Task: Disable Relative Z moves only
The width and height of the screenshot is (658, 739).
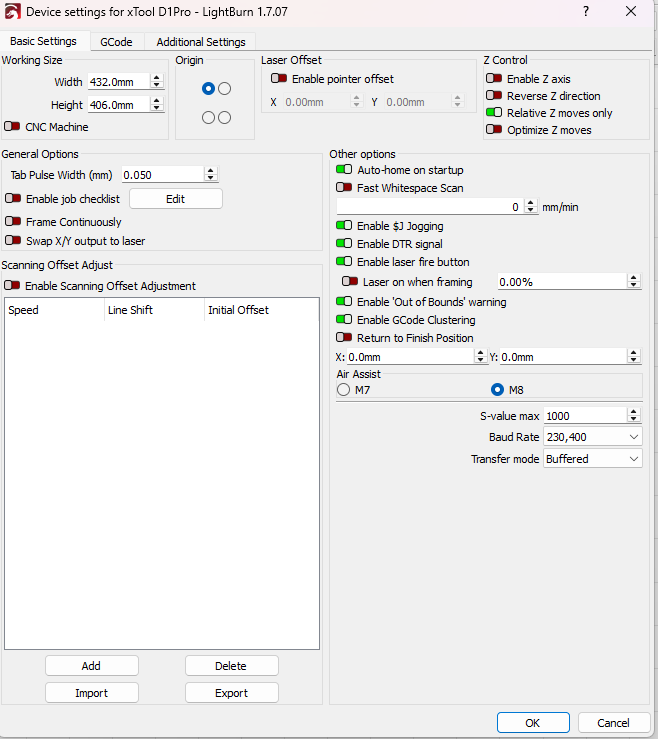Action: pos(494,113)
